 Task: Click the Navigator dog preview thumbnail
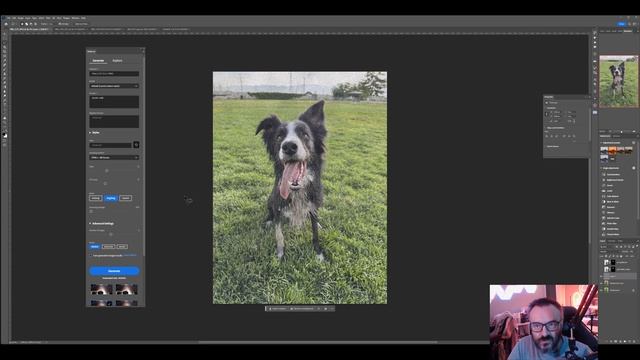tap(618, 81)
